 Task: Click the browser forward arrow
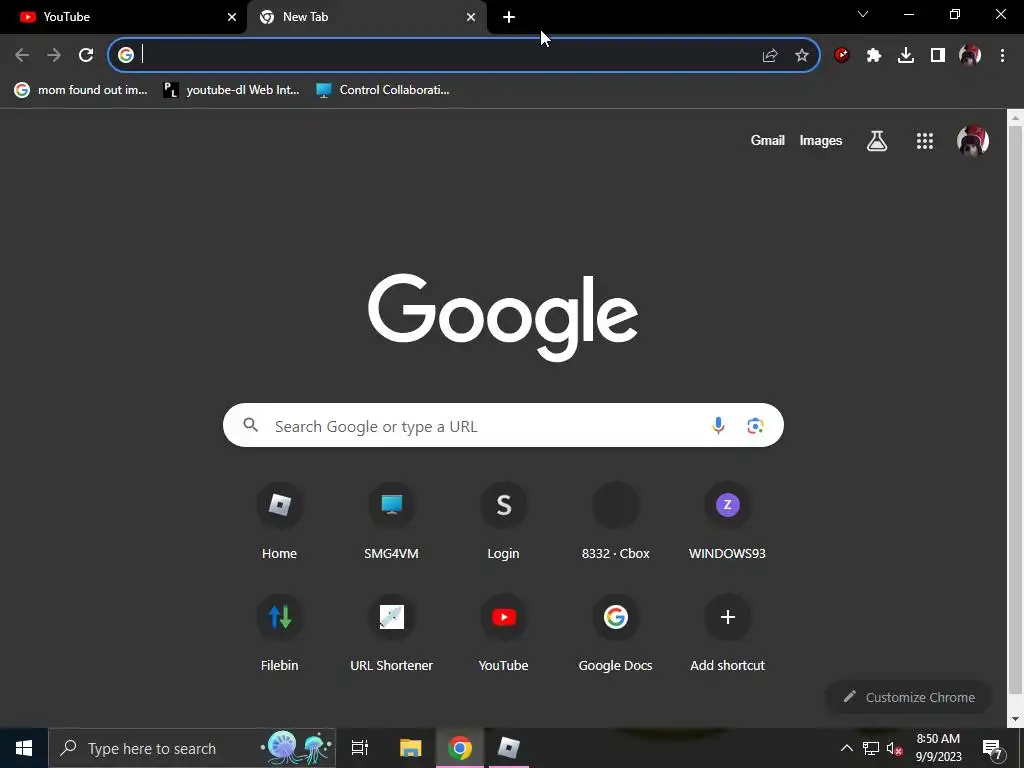coord(54,55)
